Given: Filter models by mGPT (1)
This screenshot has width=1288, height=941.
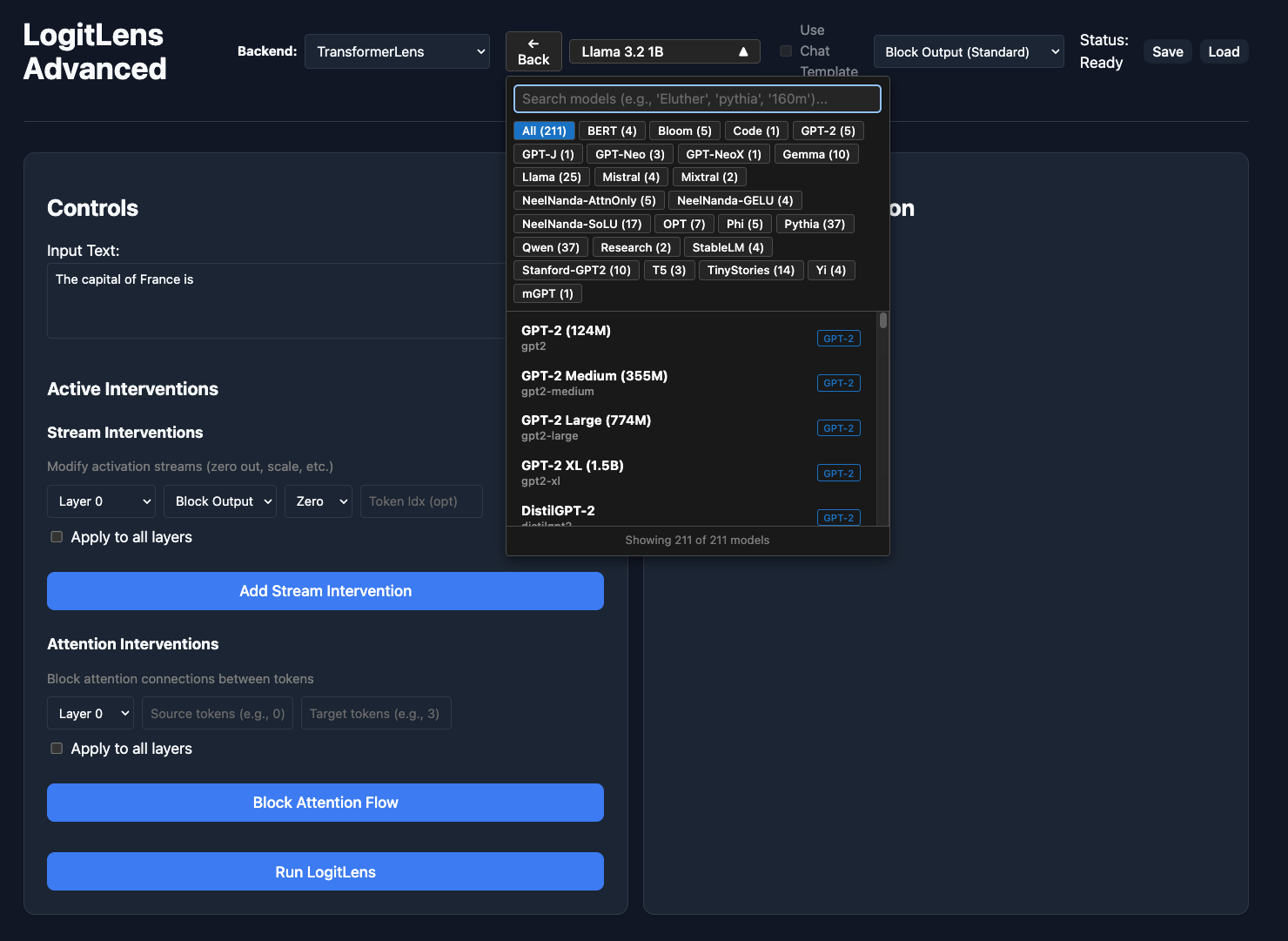Looking at the screenshot, I should point(547,293).
